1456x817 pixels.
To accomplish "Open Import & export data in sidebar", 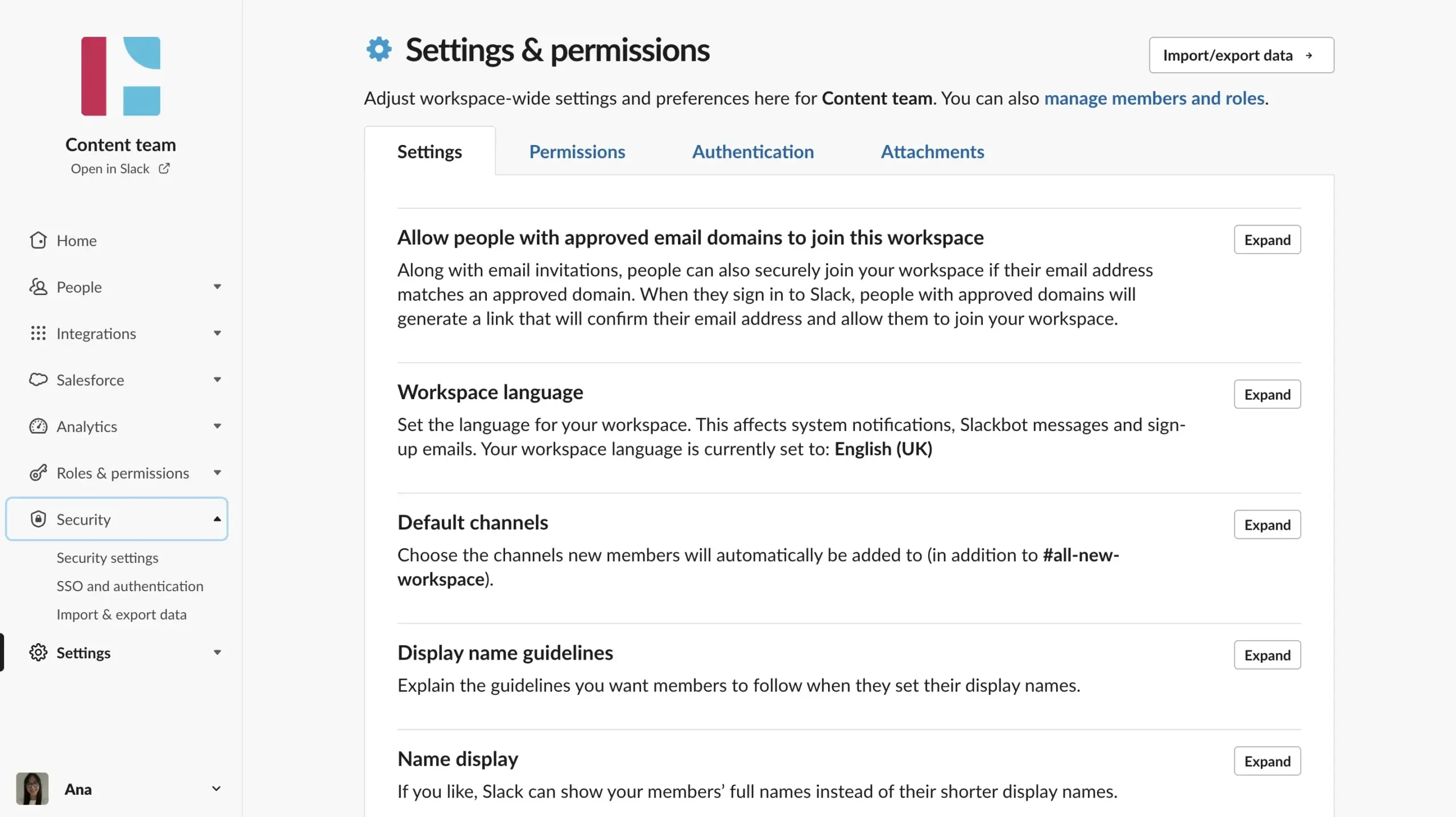I will (x=121, y=615).
